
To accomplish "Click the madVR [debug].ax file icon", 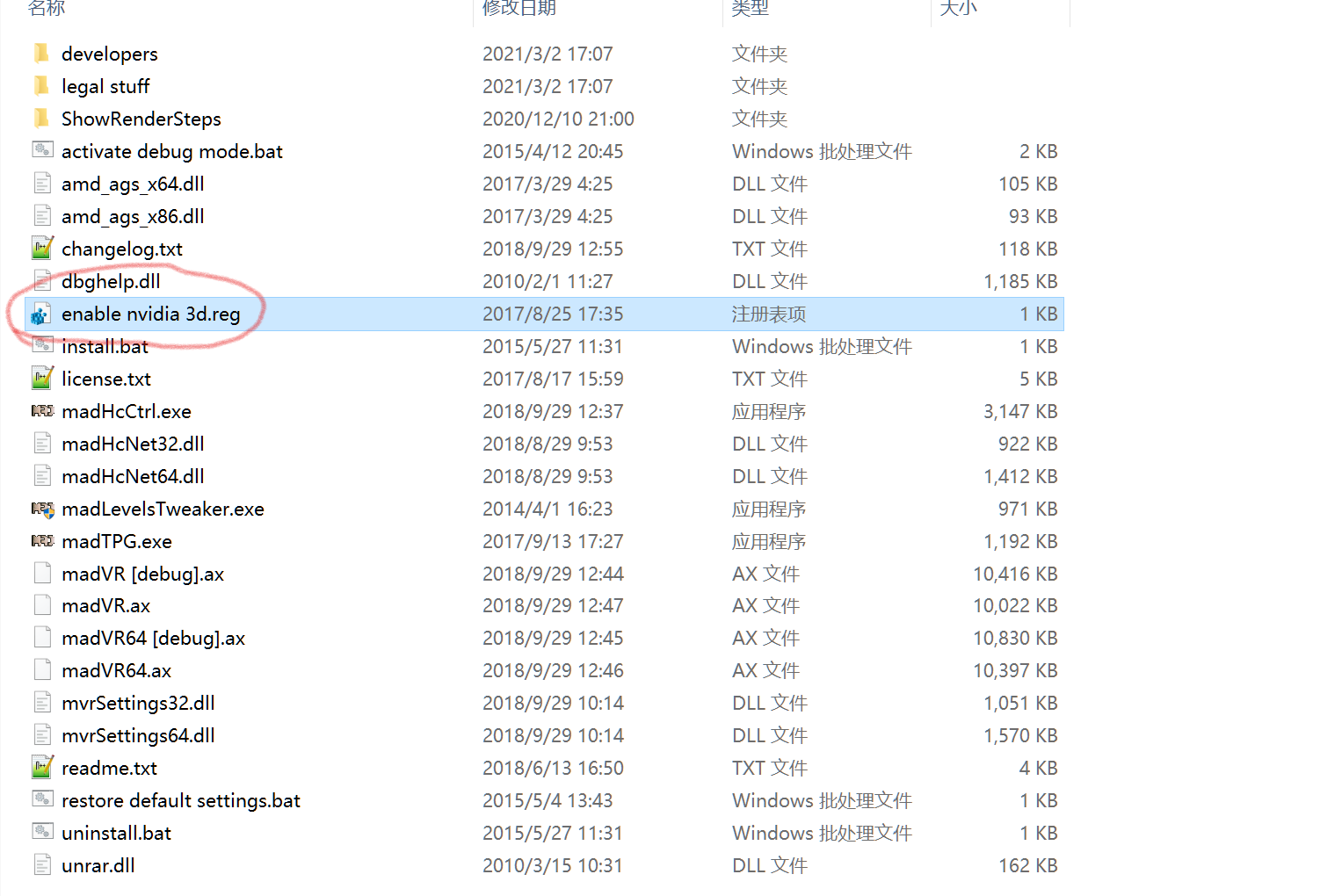I will point(42,574).
